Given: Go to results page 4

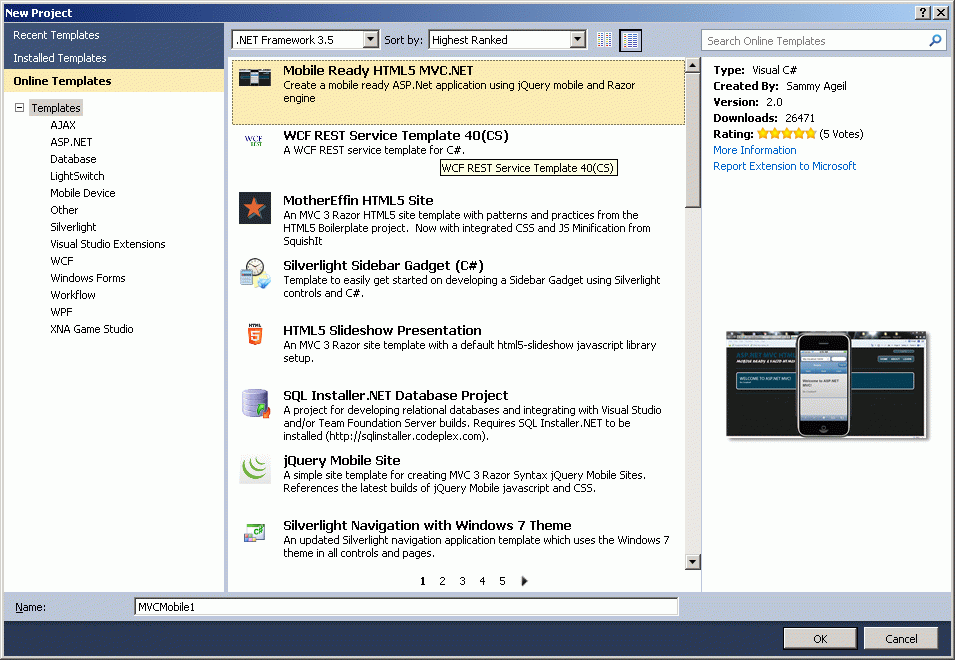Looking at the screenshot, I should pyautogui.click(x=482, y=581).
